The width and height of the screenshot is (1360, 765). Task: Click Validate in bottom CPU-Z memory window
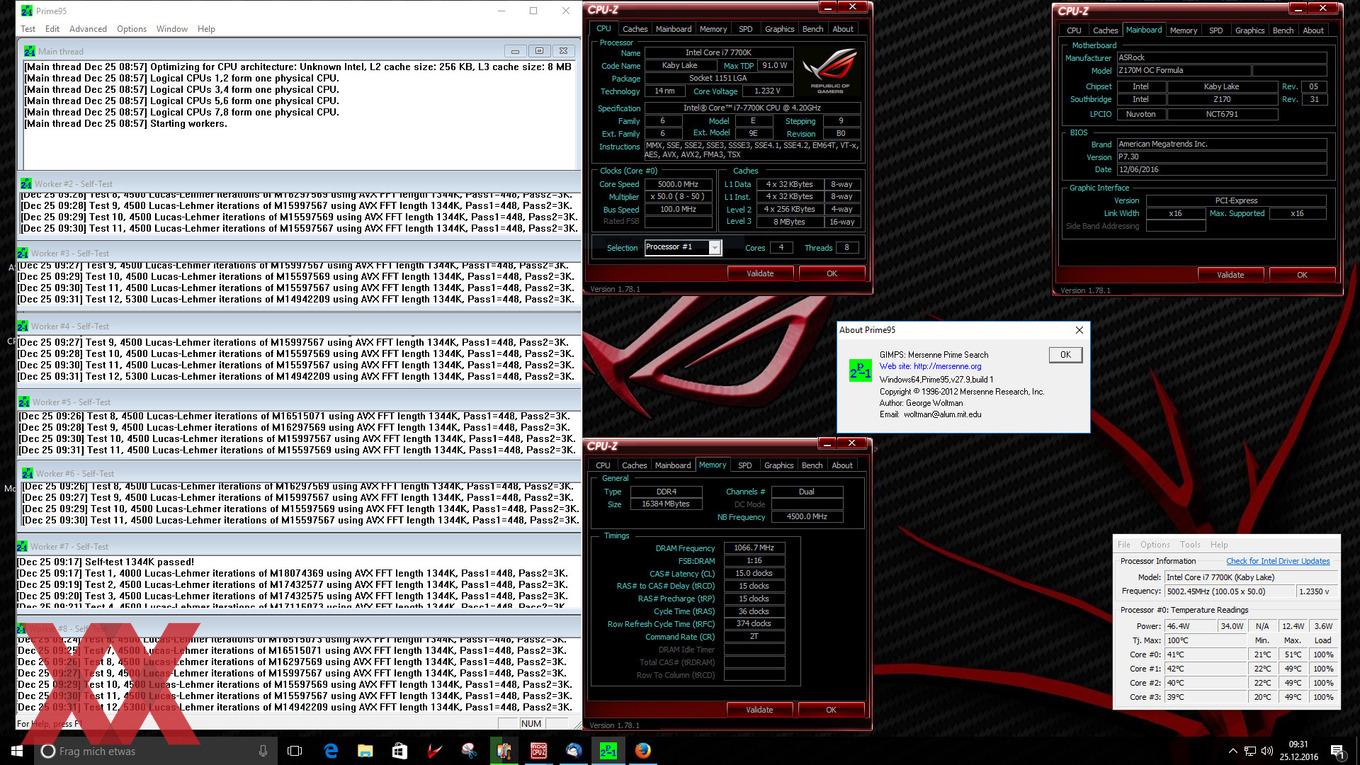(x=759, y=709)
